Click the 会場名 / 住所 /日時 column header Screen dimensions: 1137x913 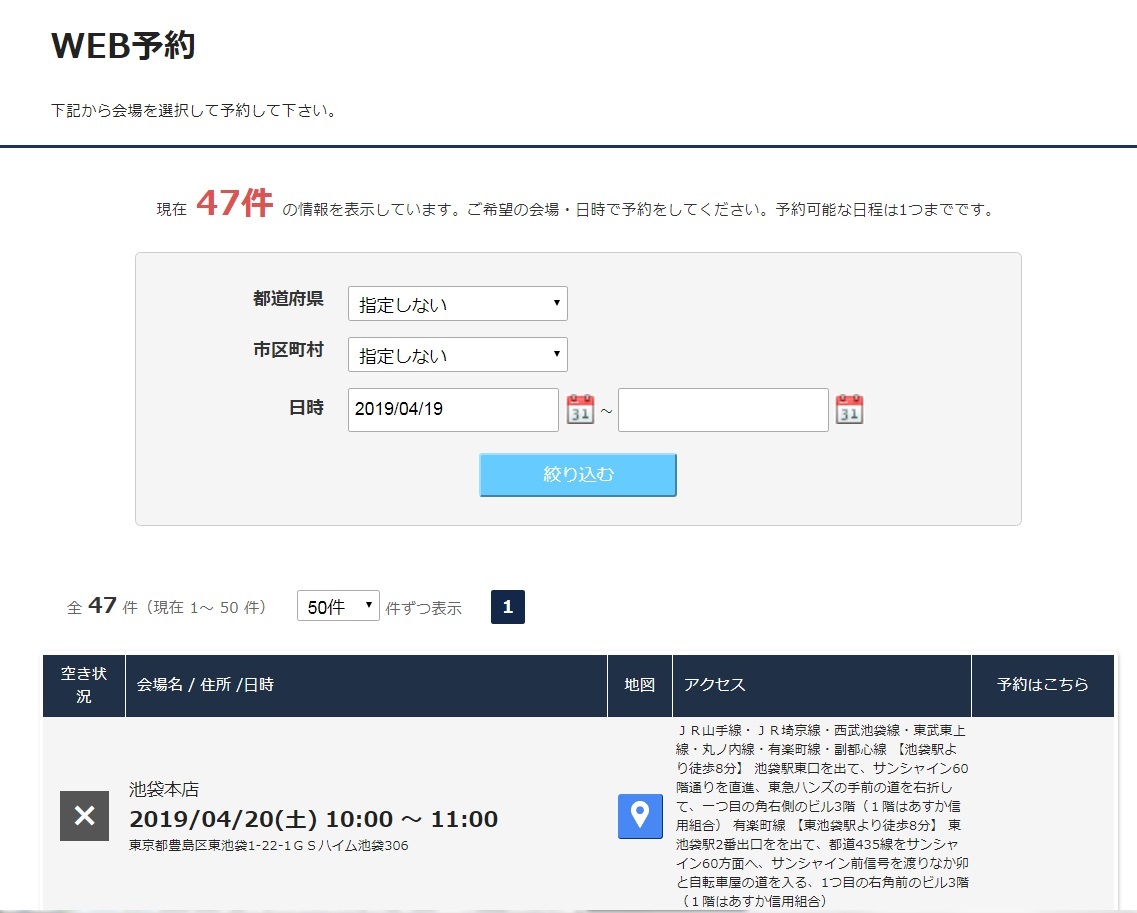pos(205,685)
